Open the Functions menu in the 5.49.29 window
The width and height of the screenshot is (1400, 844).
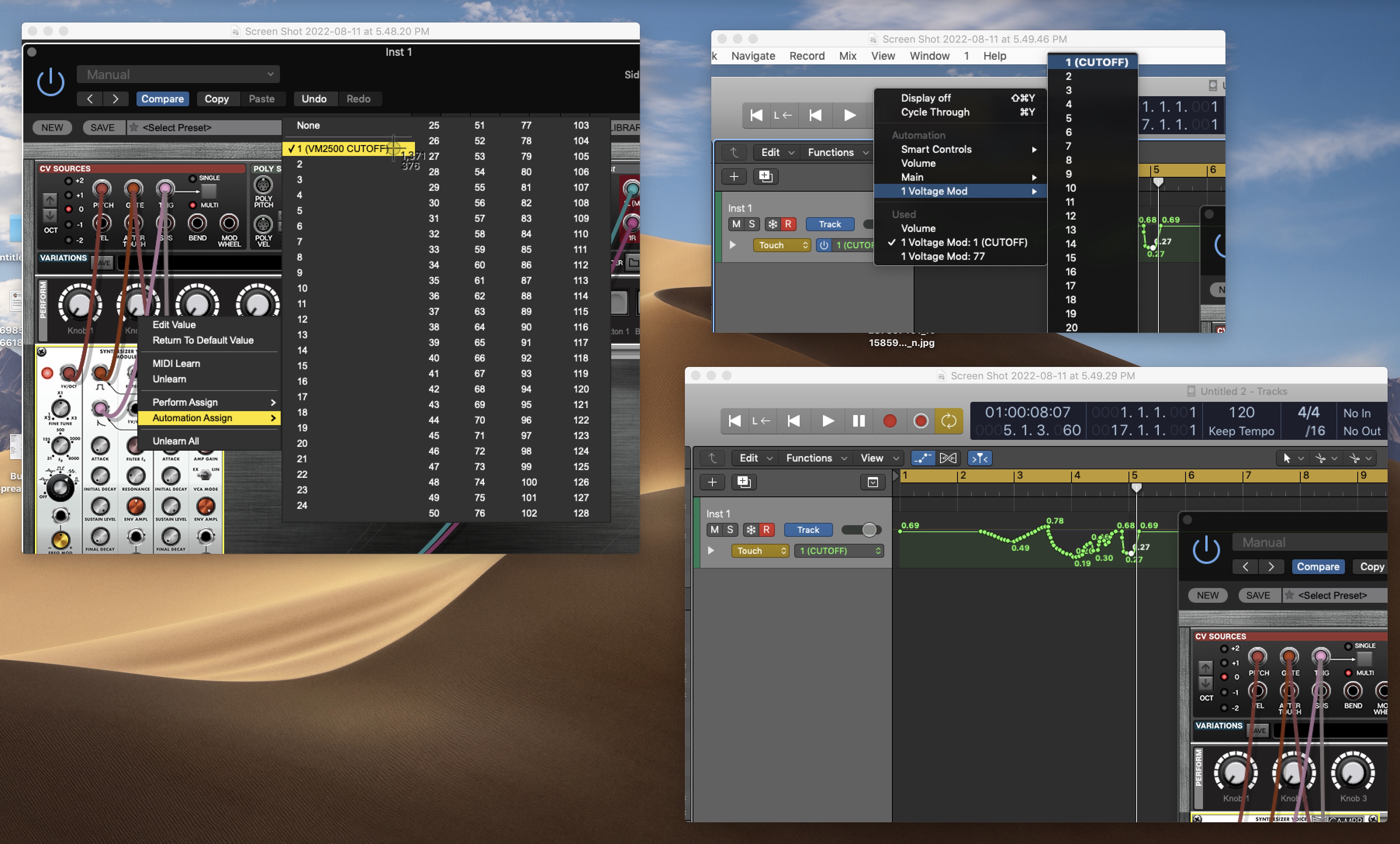coord(816,458)
